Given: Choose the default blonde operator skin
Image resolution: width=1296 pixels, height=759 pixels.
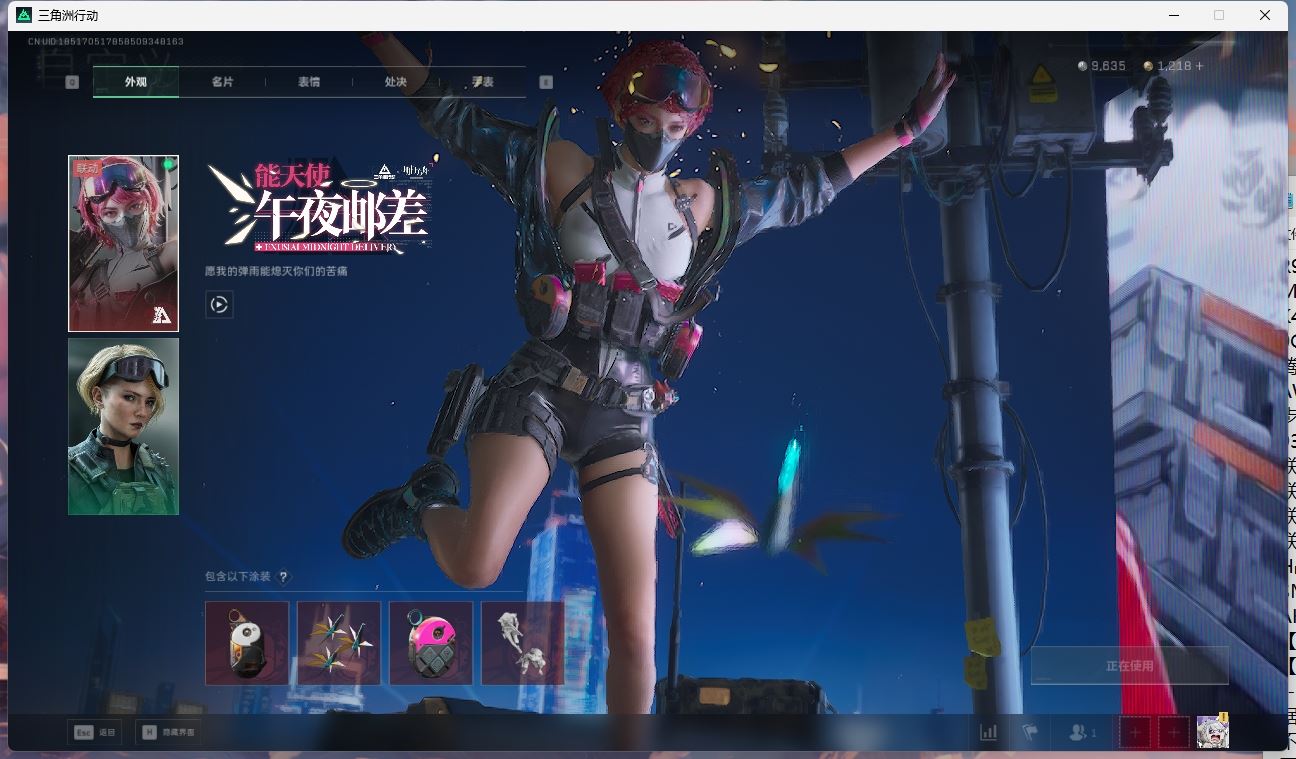Looking at the screenshot, I should coord(123,426).
